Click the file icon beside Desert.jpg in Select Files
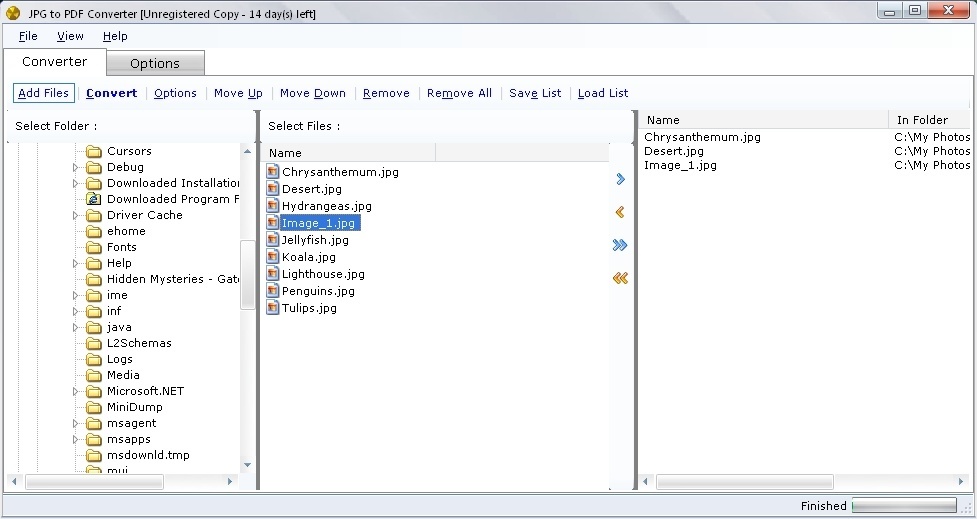The height and width of the screenshot is (519, 977). coord(272,189)
